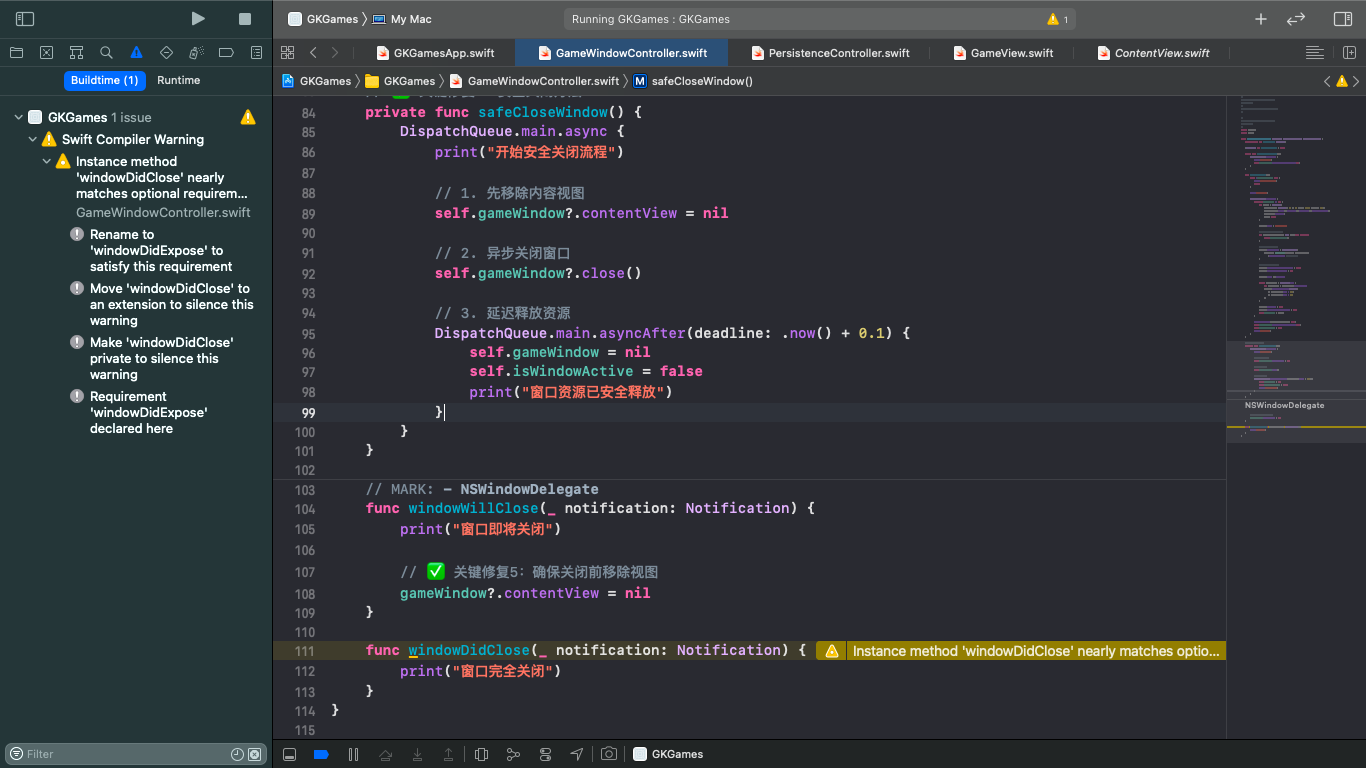Screen dimensions: 1366x768
Task: Open the Report navigator
Action: click(256, 53)
